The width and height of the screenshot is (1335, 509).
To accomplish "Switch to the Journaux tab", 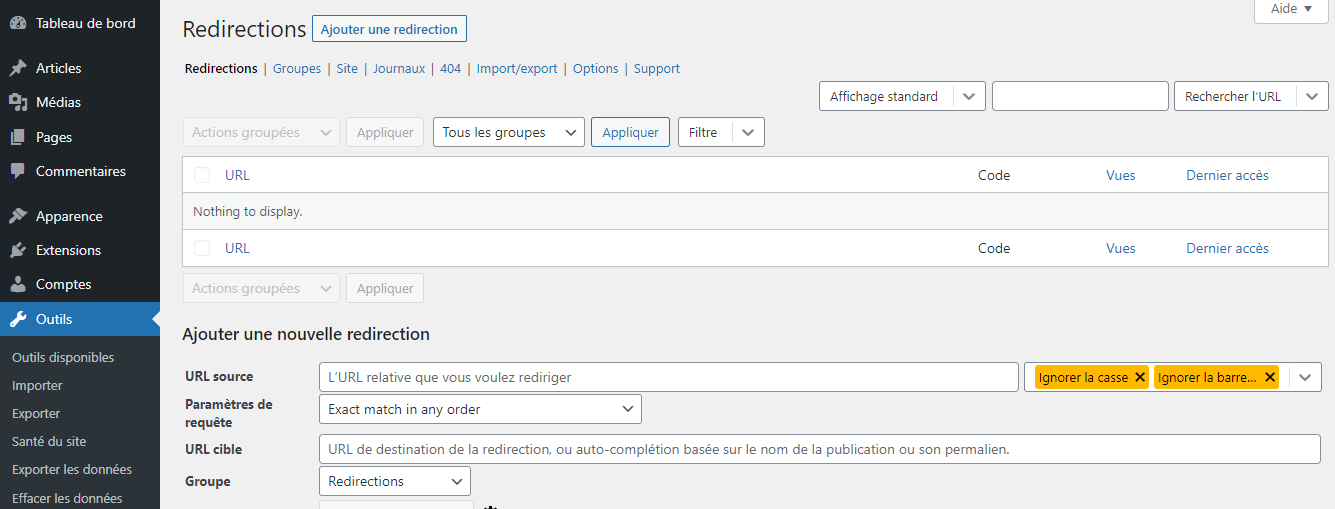I will pyautogui.click(x=399, y=69).
